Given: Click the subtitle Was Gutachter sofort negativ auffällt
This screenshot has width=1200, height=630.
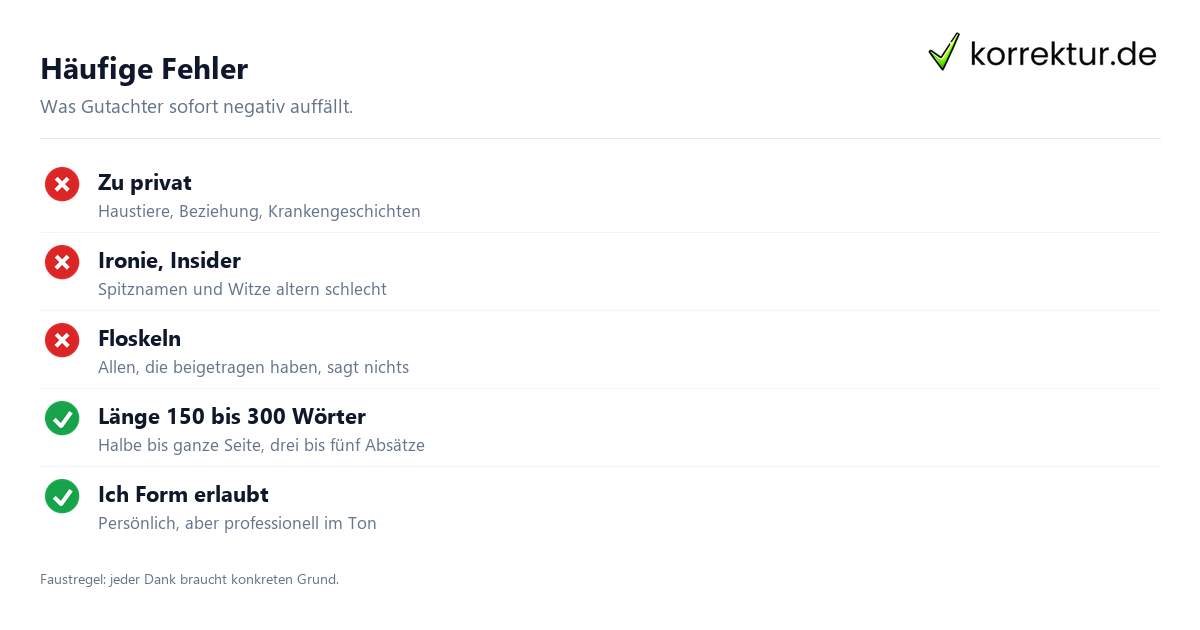Looking at the screenshot, I should tap(196, 106).
